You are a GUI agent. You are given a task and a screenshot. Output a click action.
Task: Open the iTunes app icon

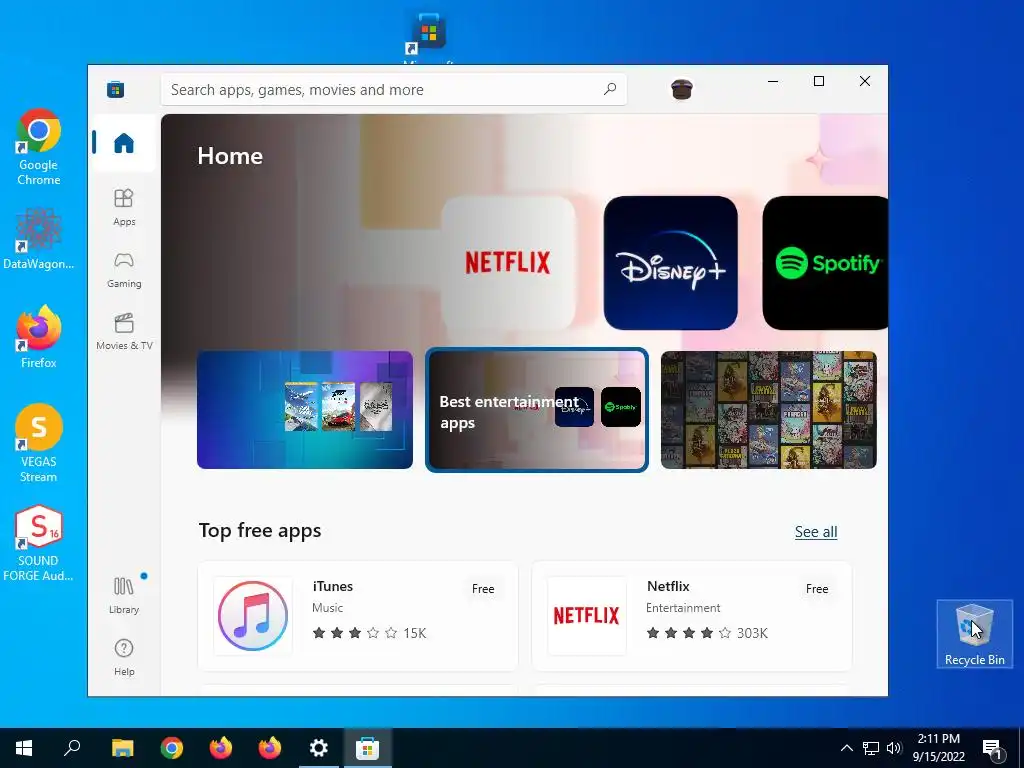(253, 616)
